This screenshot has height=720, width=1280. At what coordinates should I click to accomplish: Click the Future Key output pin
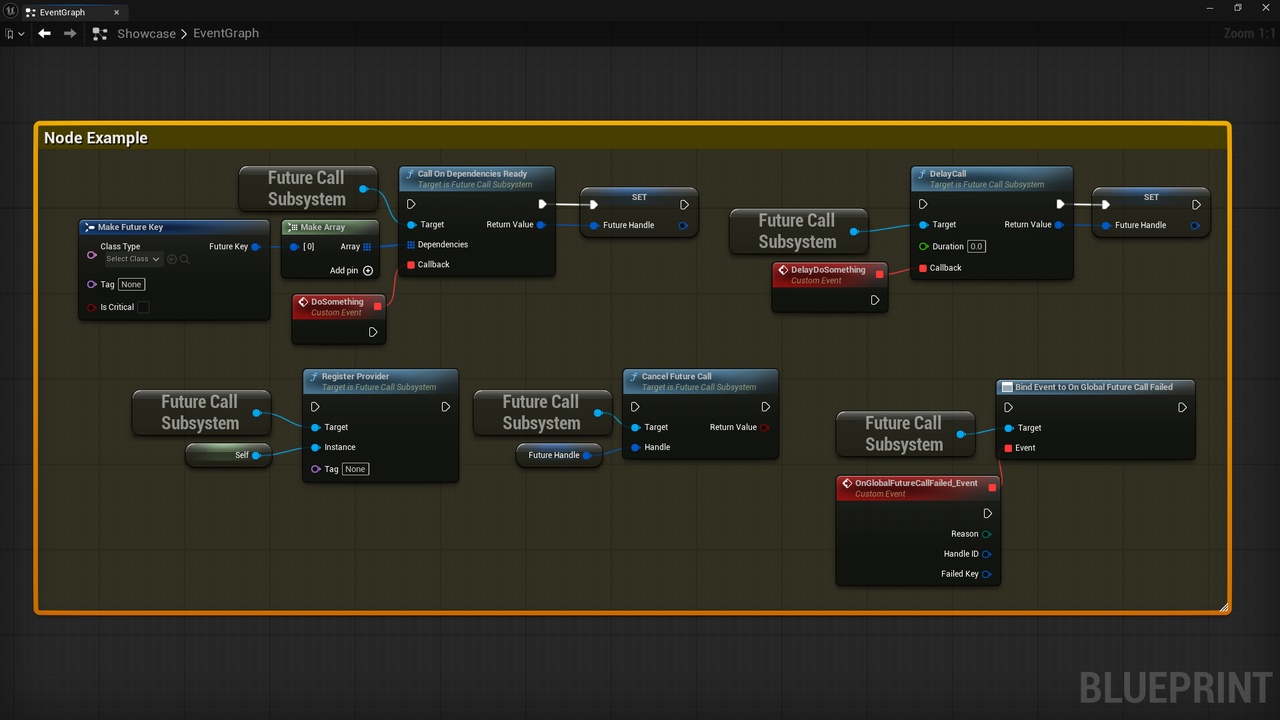tap(256, 246)
